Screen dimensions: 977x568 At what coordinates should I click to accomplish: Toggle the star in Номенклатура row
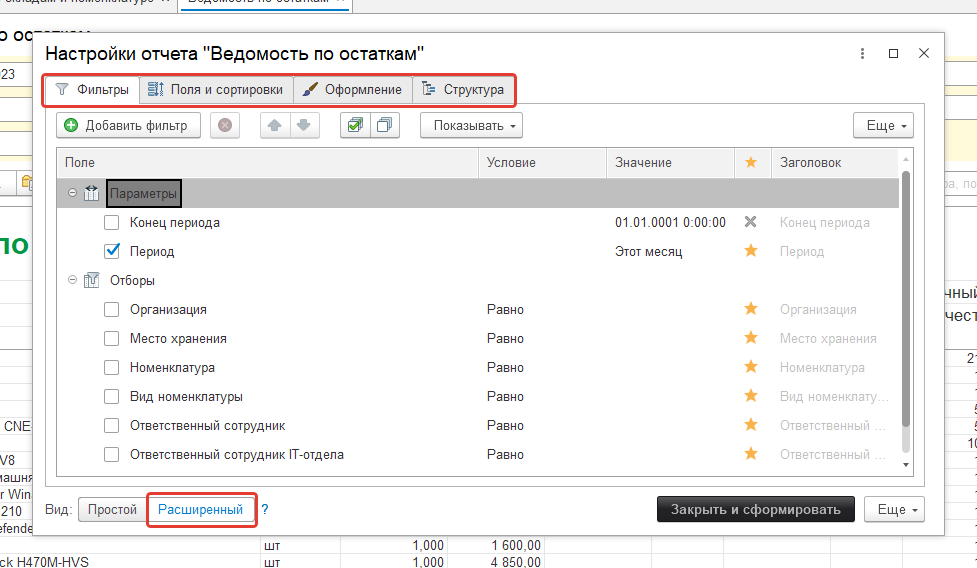pyautogui.click(x=751, y=366)
